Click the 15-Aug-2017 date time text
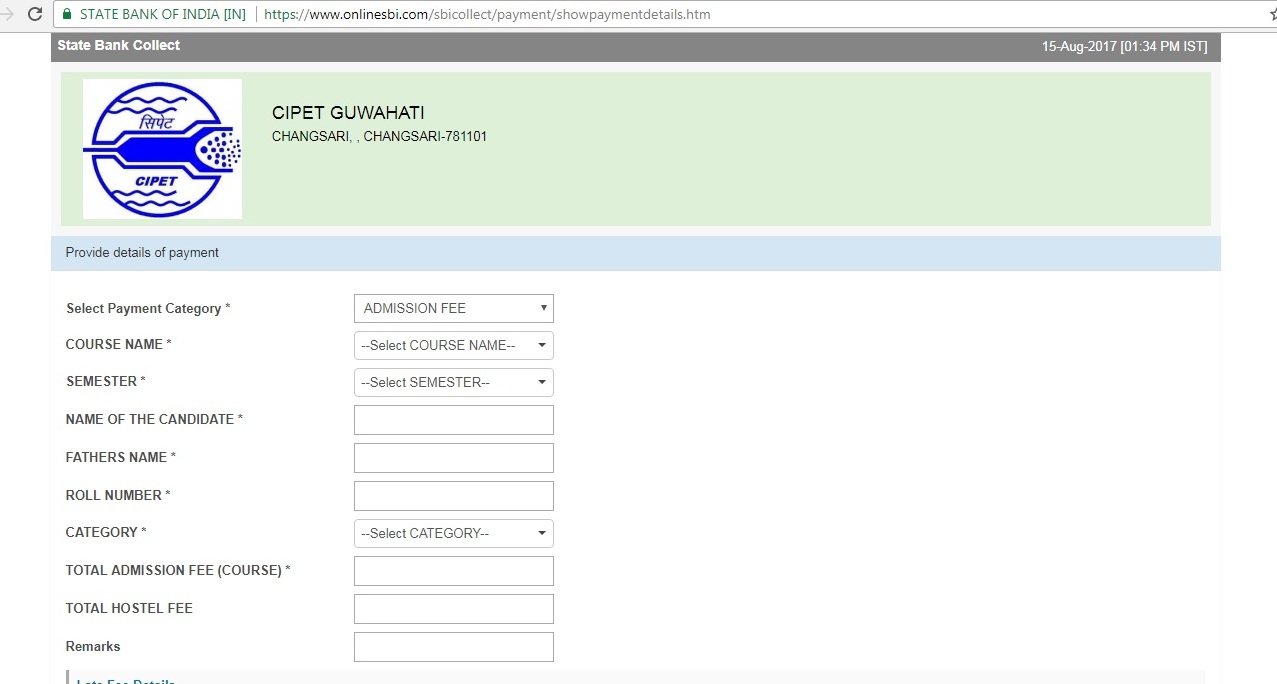 point(1124,46)
